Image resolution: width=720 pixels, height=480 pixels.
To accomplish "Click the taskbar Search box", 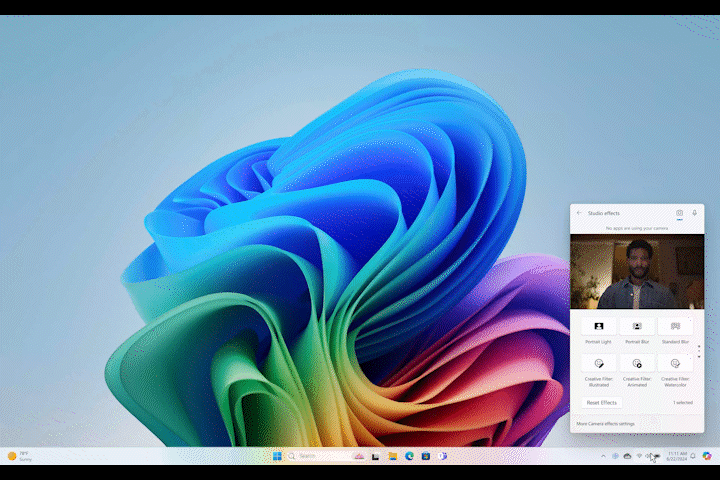I will point(315,456).
